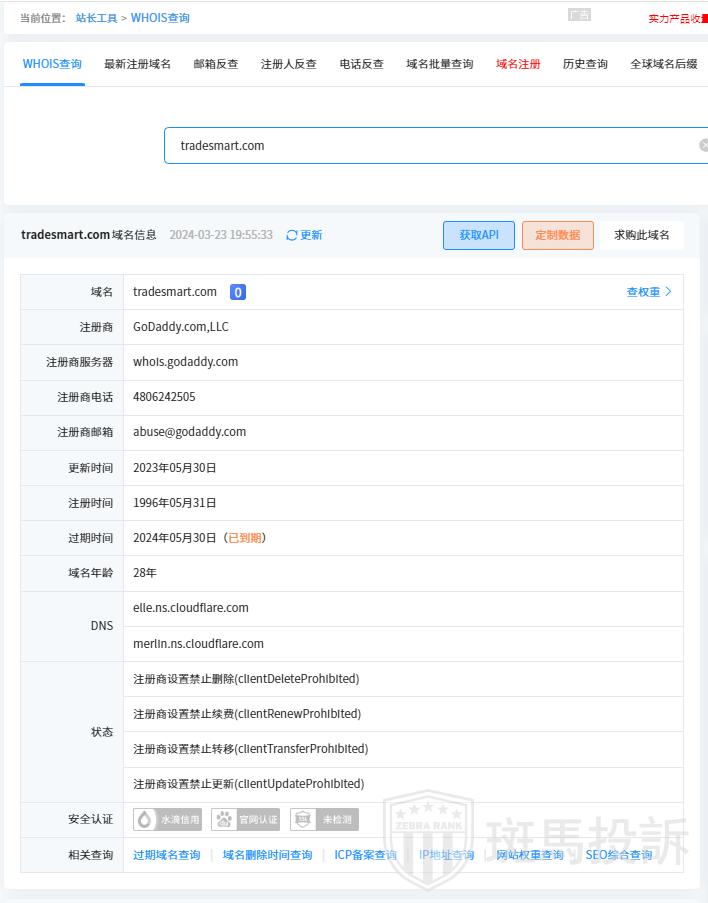Click the blue 0 weight badge

(238, 292)
